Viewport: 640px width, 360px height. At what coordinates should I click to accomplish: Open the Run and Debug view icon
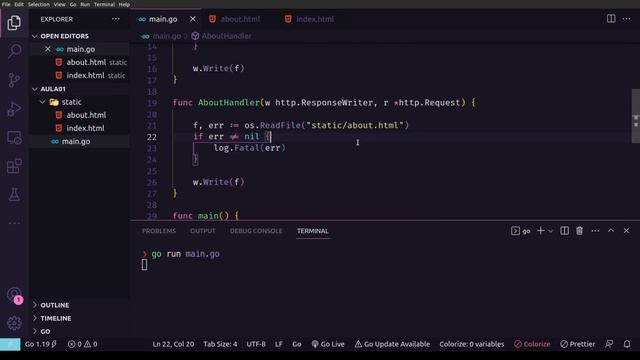14,109
